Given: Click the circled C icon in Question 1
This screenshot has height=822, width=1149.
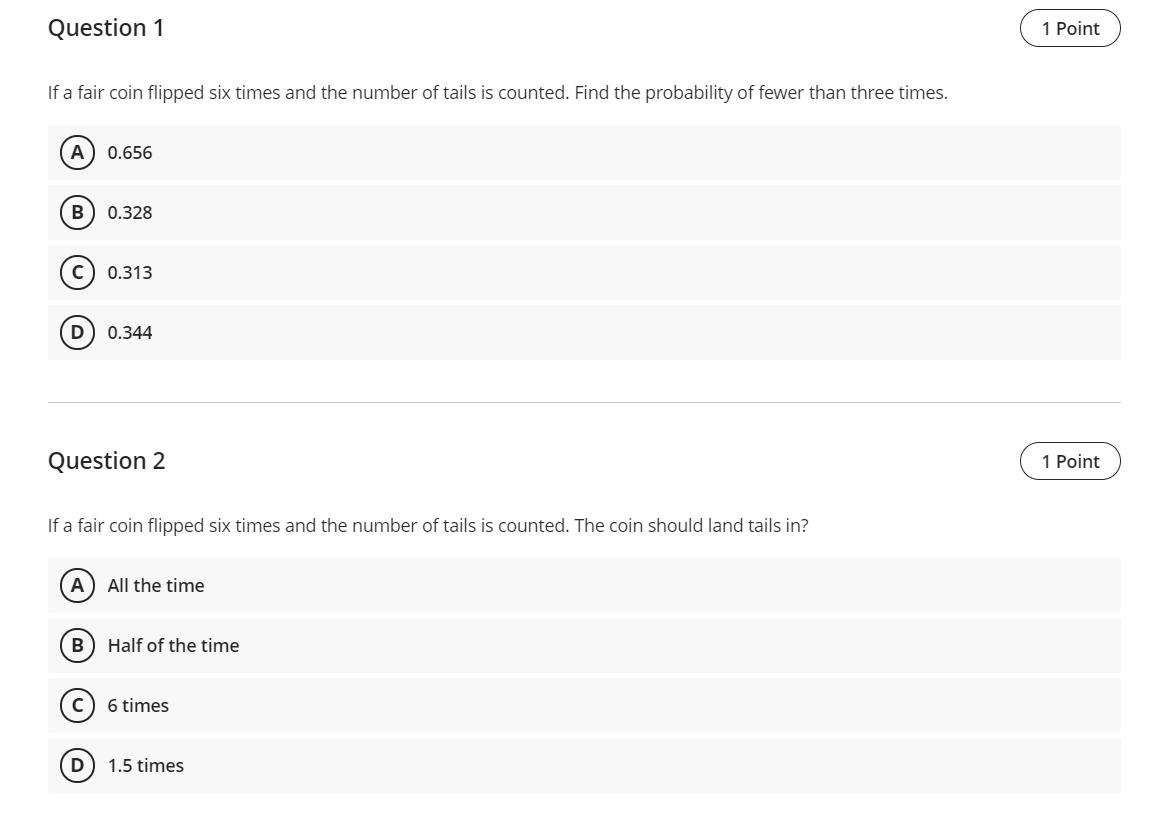Looking at the screenshot, I should tap(76, 272).
